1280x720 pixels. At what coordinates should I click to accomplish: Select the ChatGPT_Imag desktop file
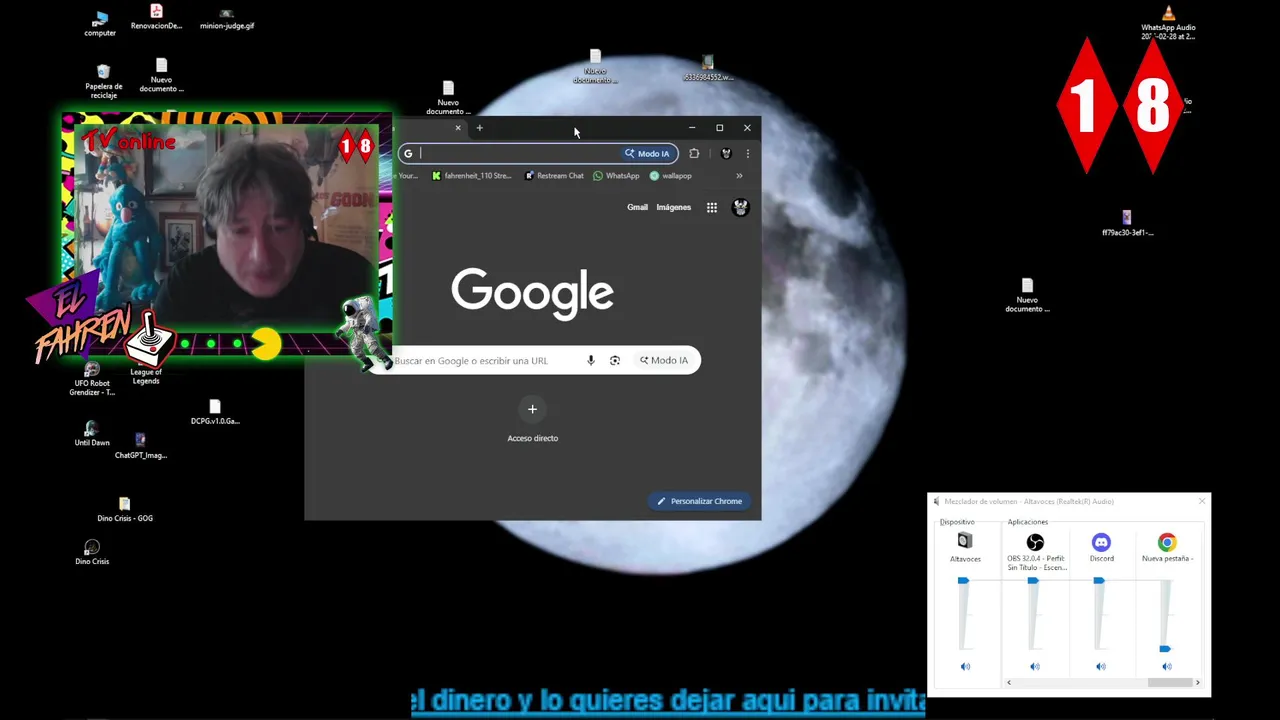pyautogui.click(x=140, y=446)
